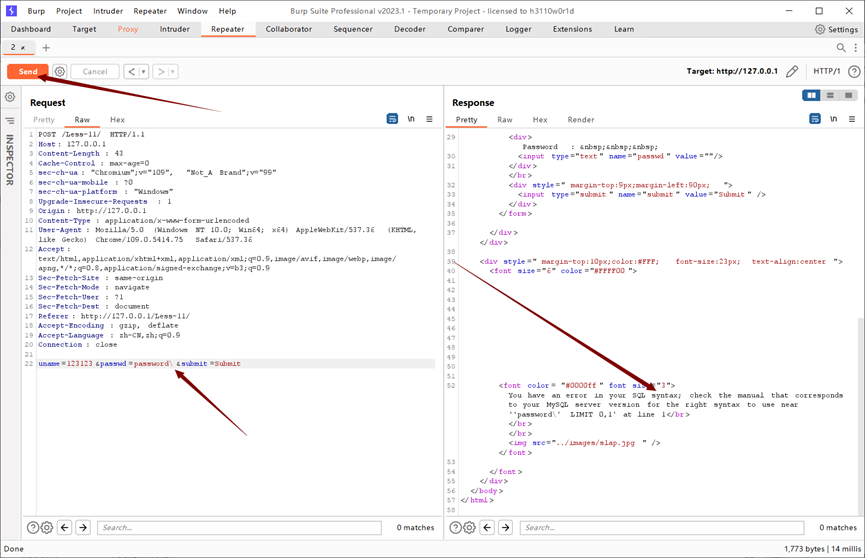The image size is (865, 558).
Task: Click the Request search input field
Action: point(239,528)
